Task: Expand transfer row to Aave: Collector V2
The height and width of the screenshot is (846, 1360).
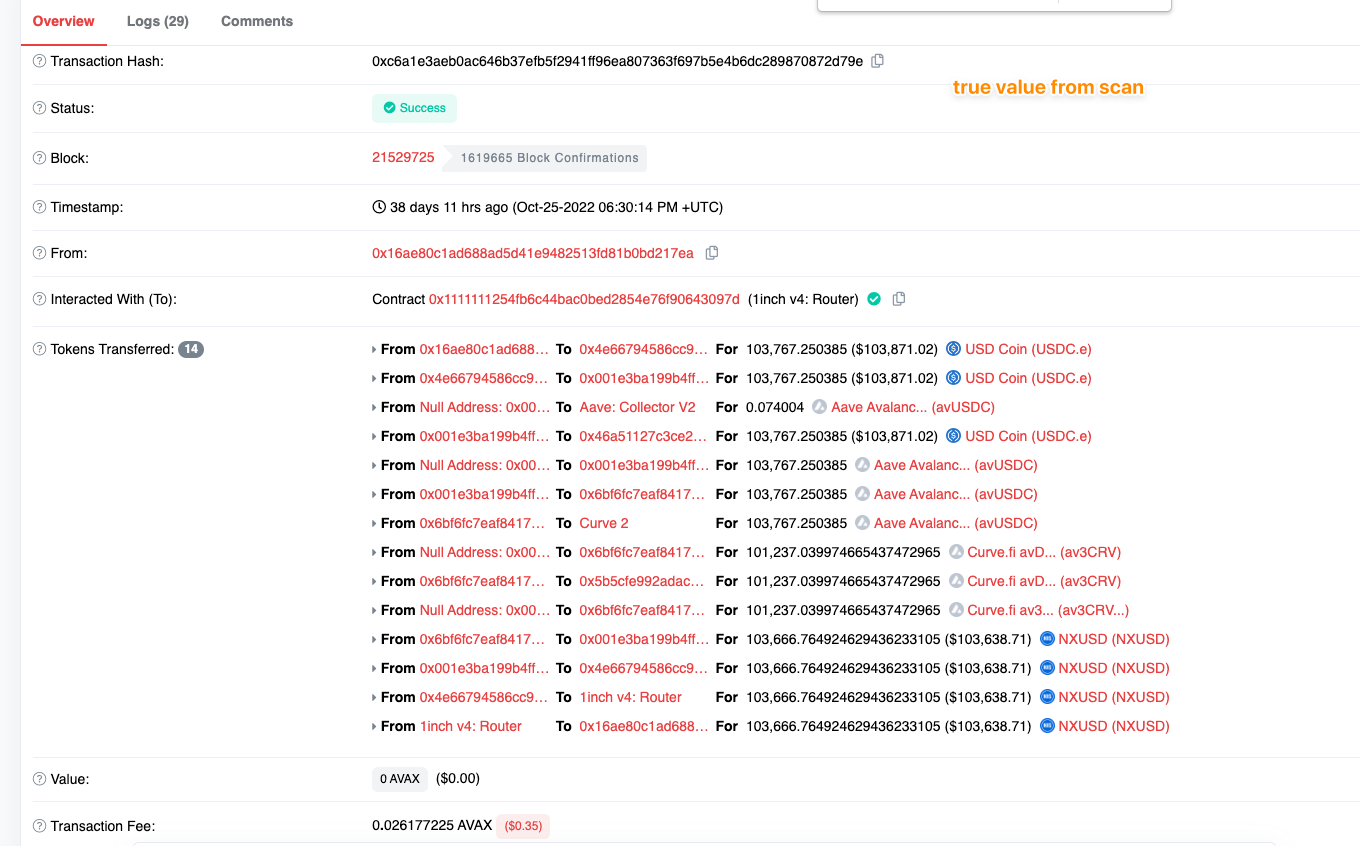Action: click(375, 407)
